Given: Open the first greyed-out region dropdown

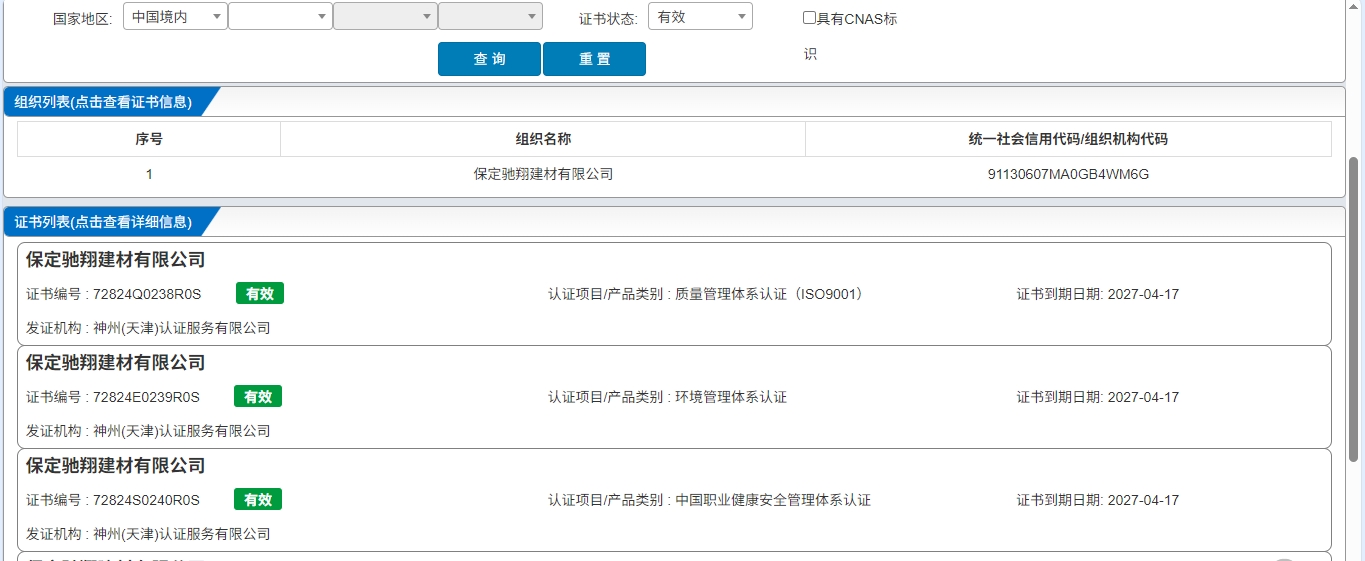Looking at the screenshot, I should click(x=385, y=17).
